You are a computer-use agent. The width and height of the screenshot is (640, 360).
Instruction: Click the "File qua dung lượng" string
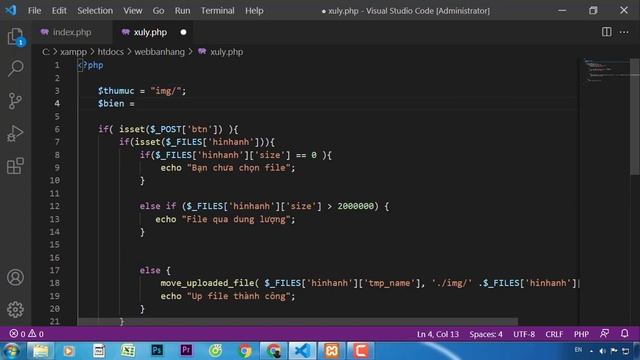coord(236,219)
